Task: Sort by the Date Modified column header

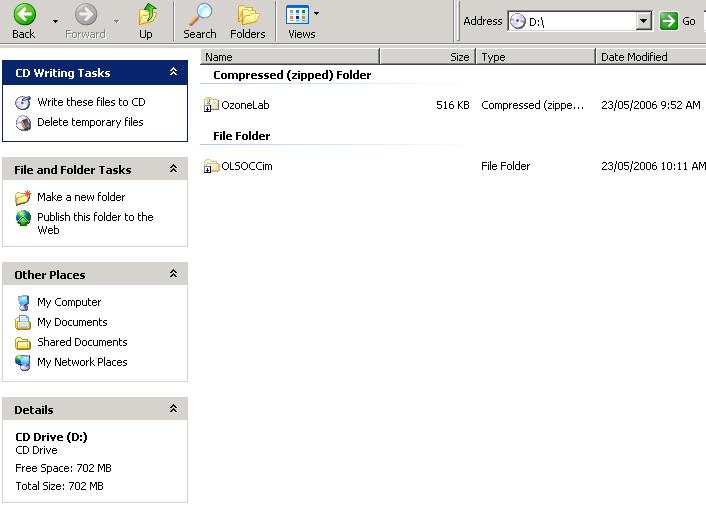Action: point(651,57)
